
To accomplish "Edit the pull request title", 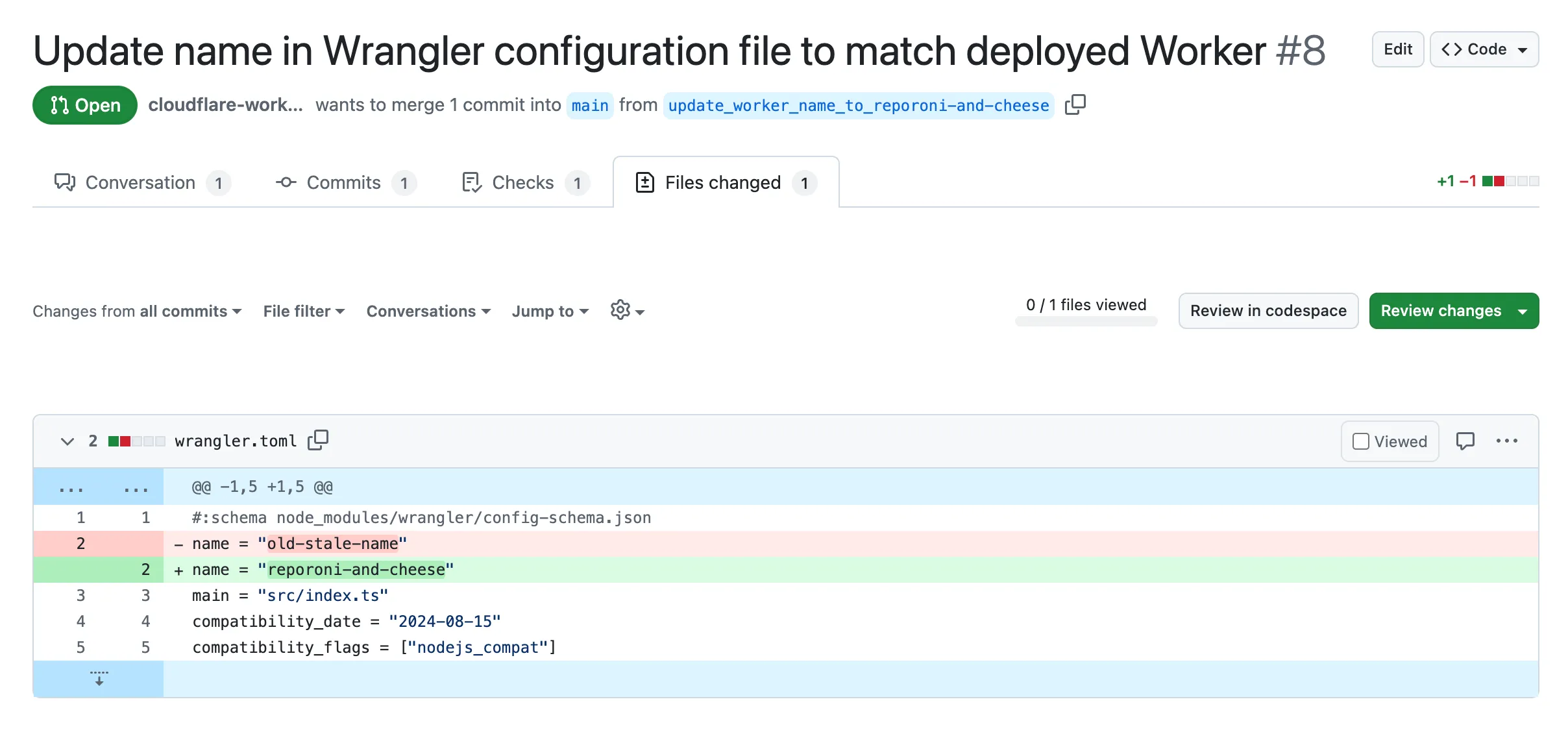I will [1397, 49].
